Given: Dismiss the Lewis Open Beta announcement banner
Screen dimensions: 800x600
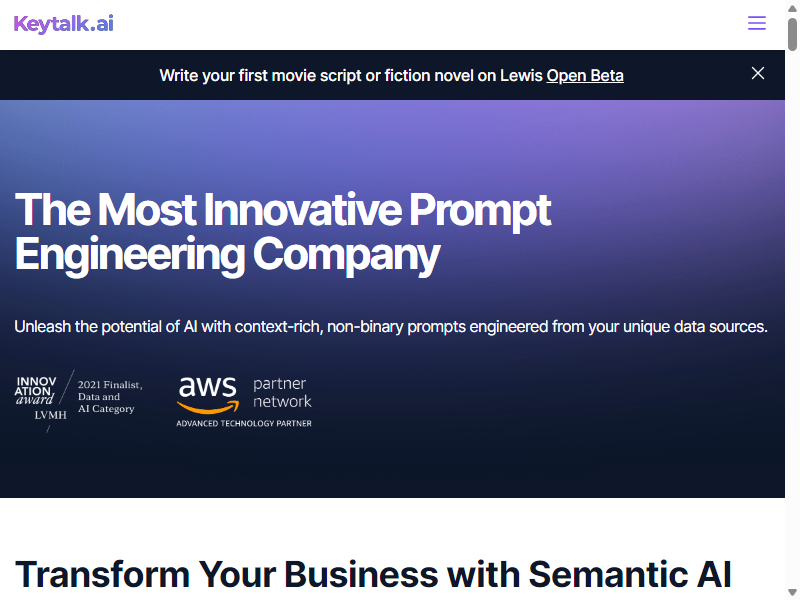Looking at the screenshot, I should 758,73.
